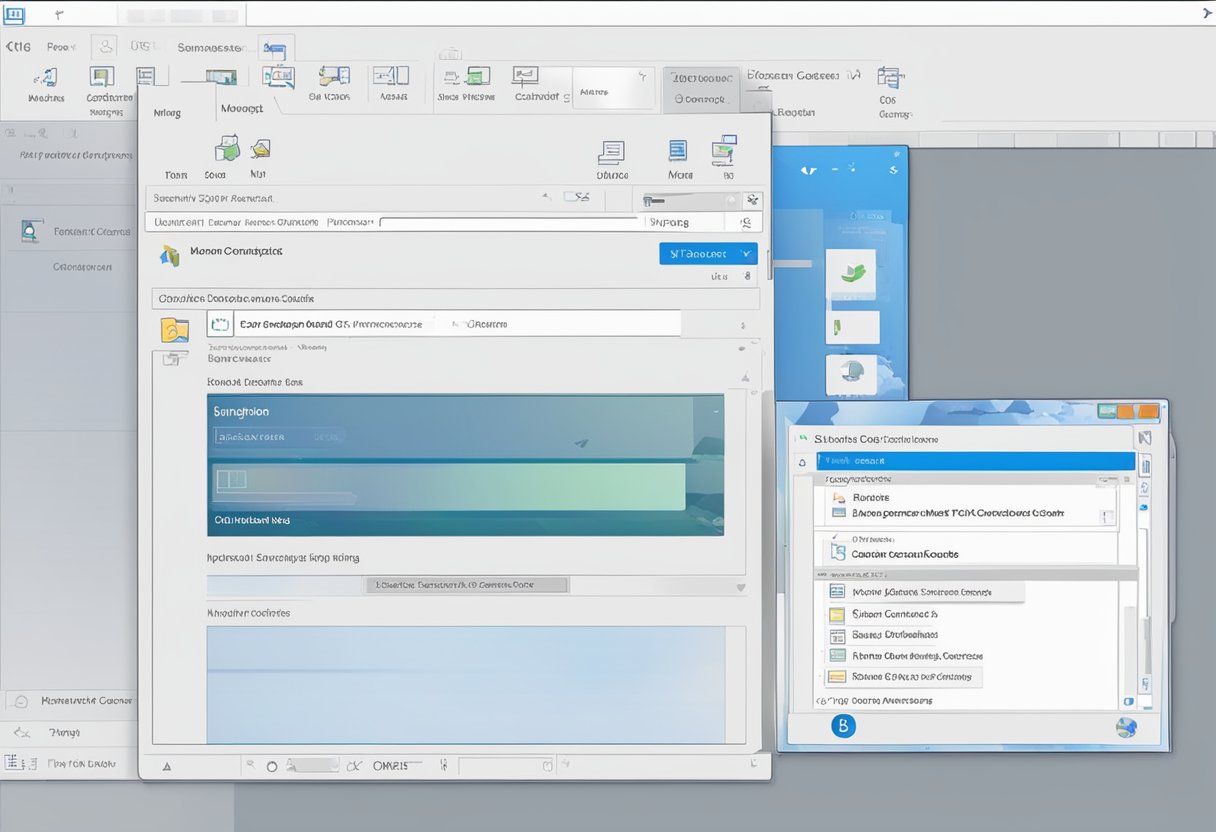Switch to the Message ribbon tab
The image size is (1216, 832).
tap(240, 107)
